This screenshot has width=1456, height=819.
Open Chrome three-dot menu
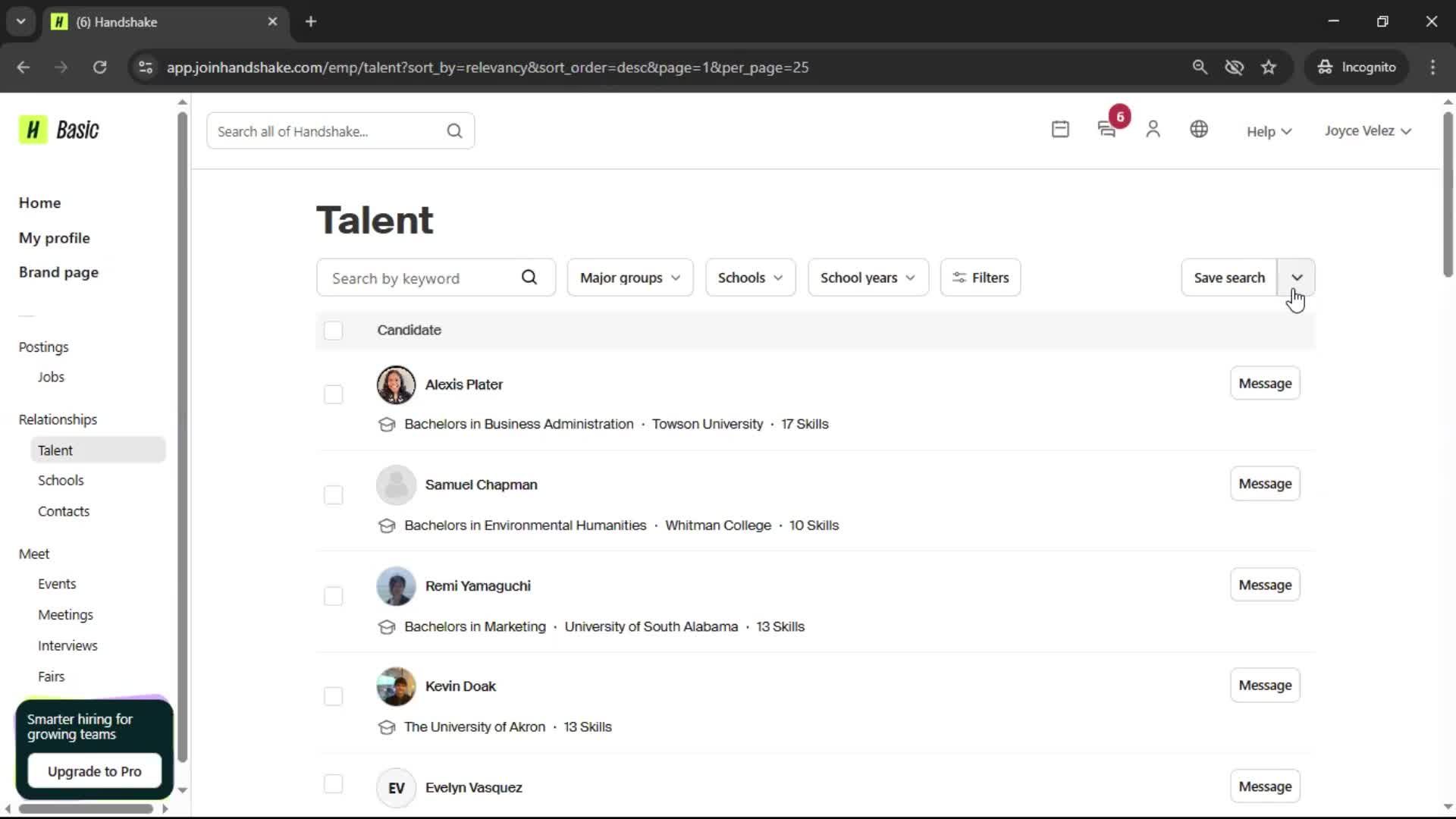click(1432, 67)
